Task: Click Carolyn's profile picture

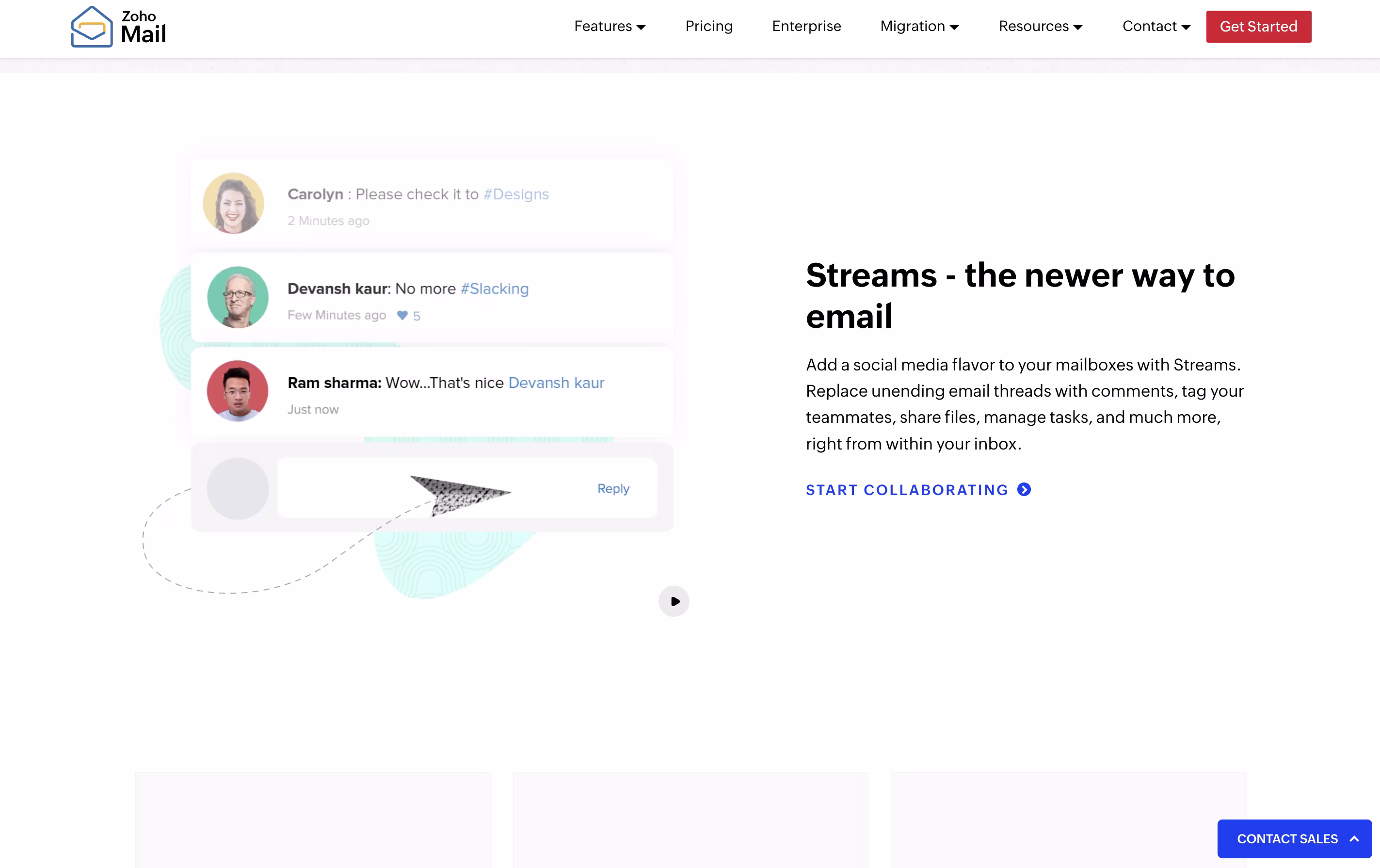Action: (233, 203)
